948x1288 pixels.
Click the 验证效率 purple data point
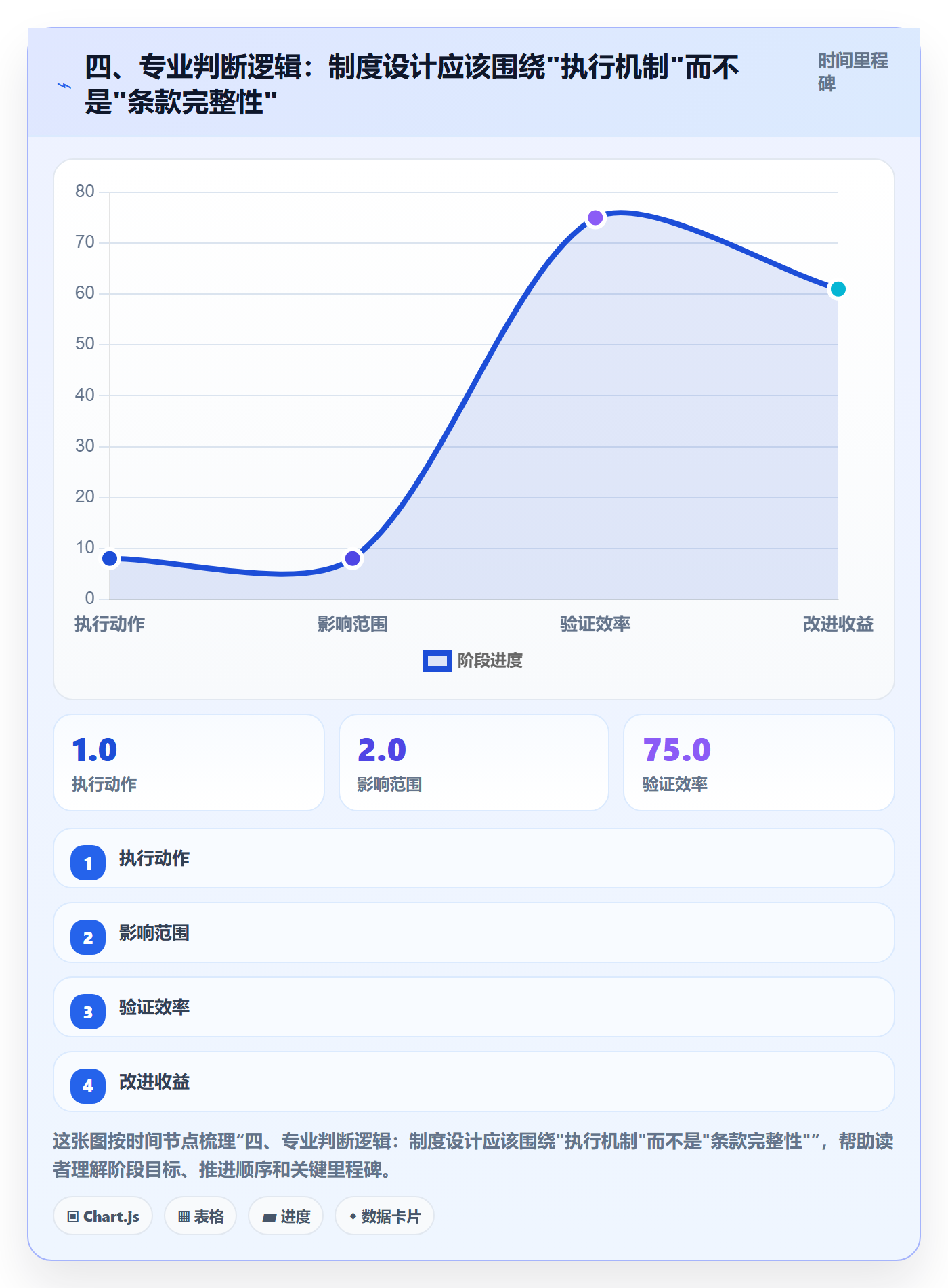pos(595,217)
